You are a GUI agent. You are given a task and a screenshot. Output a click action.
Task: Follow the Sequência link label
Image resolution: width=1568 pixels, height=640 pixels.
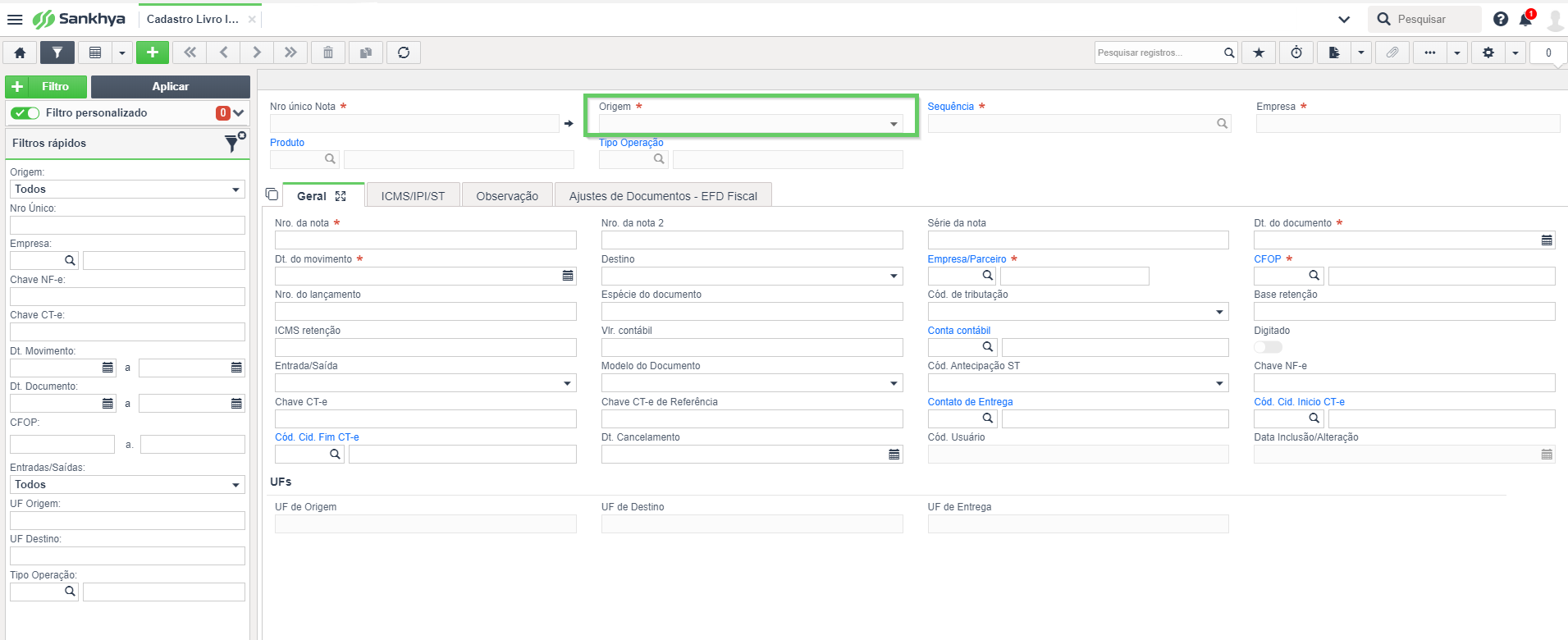950,107
